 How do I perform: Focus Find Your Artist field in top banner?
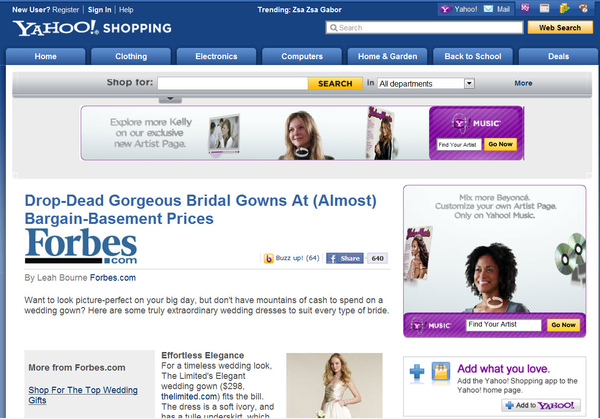point(459,145)
